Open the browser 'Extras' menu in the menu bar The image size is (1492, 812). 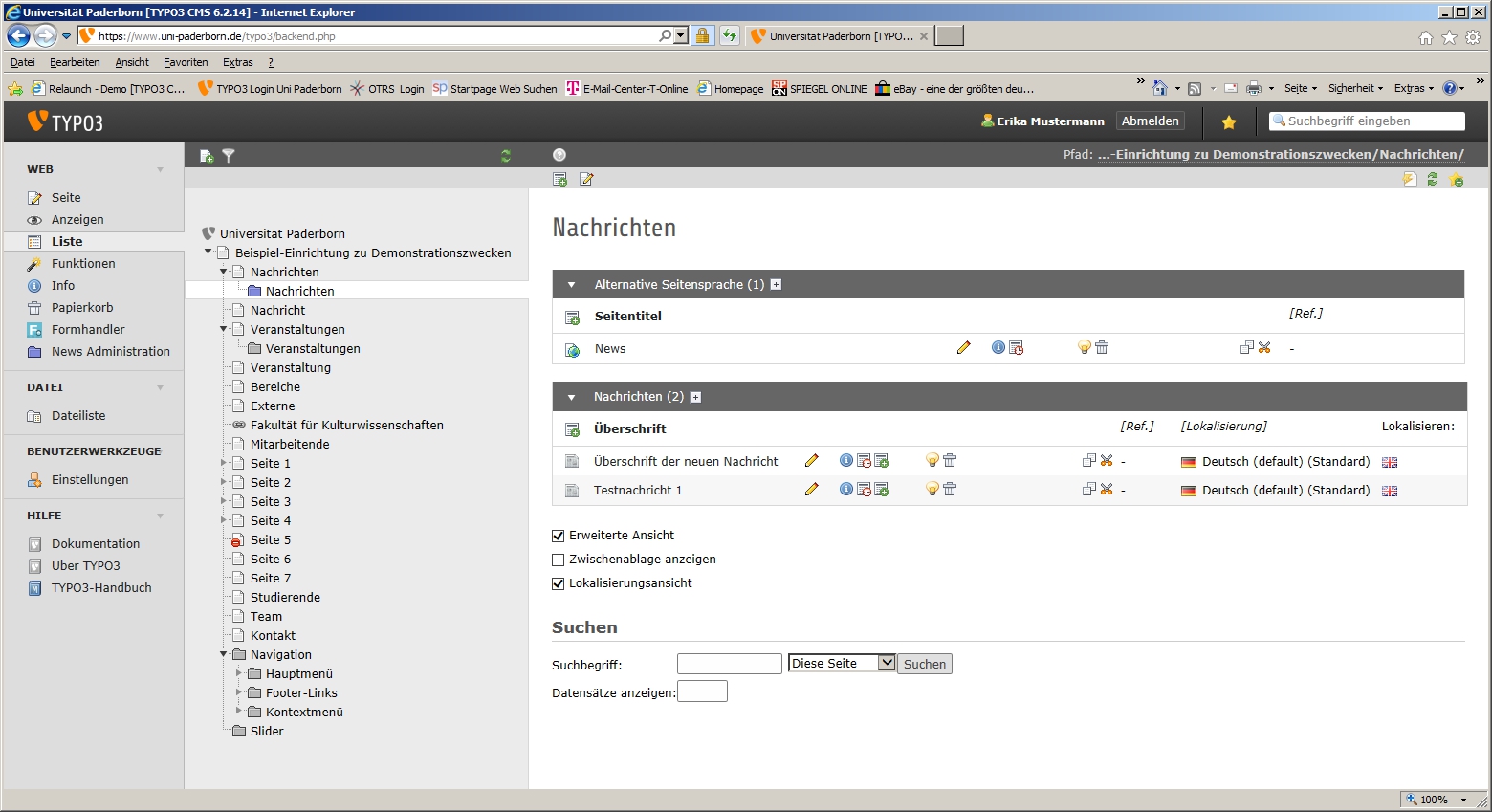tap(238, 62)
